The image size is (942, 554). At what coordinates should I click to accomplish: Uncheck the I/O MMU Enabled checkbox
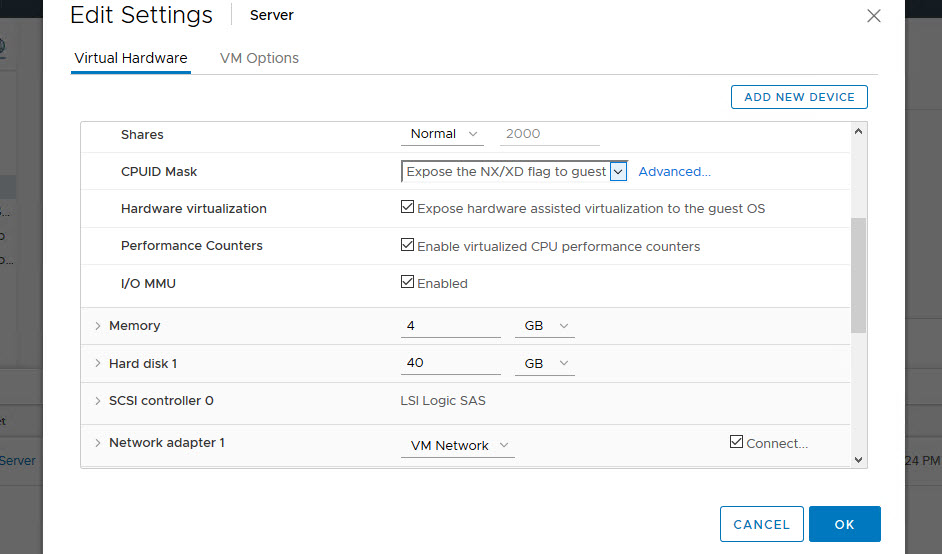point(407,282)
